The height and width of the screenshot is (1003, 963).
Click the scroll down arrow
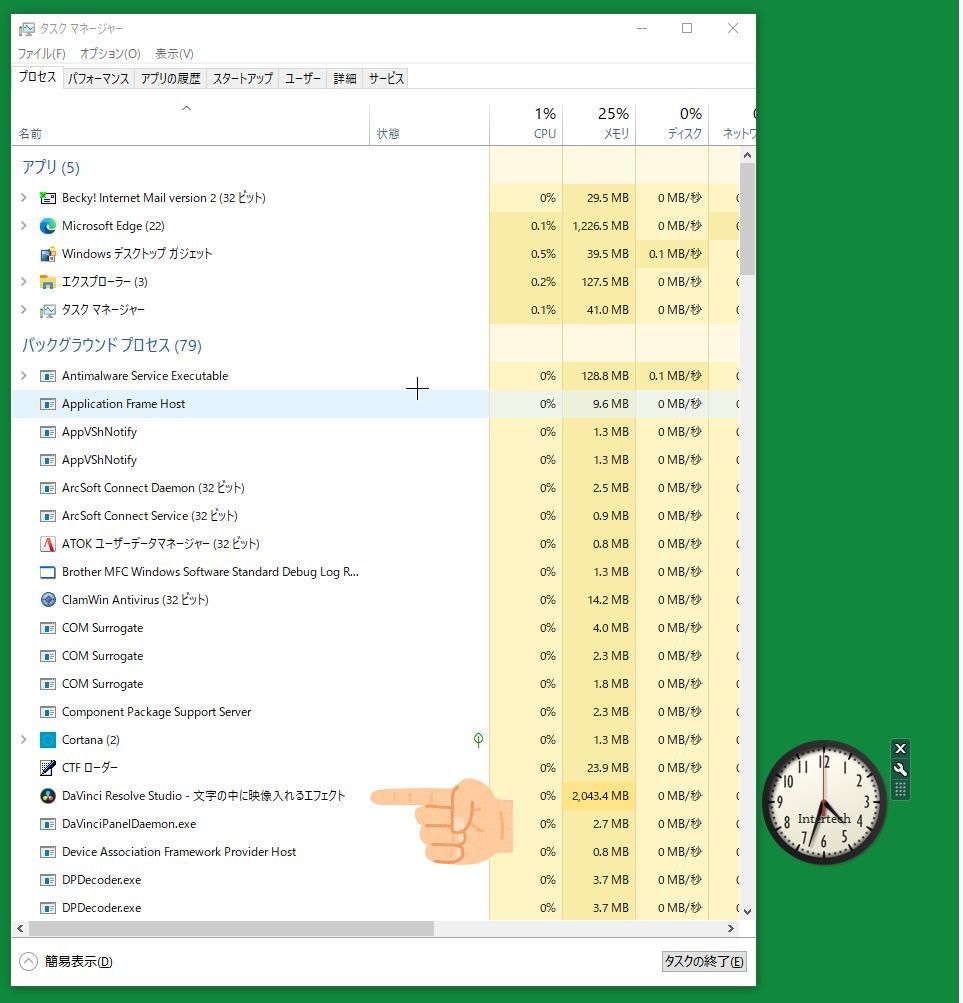click(747, 912)
